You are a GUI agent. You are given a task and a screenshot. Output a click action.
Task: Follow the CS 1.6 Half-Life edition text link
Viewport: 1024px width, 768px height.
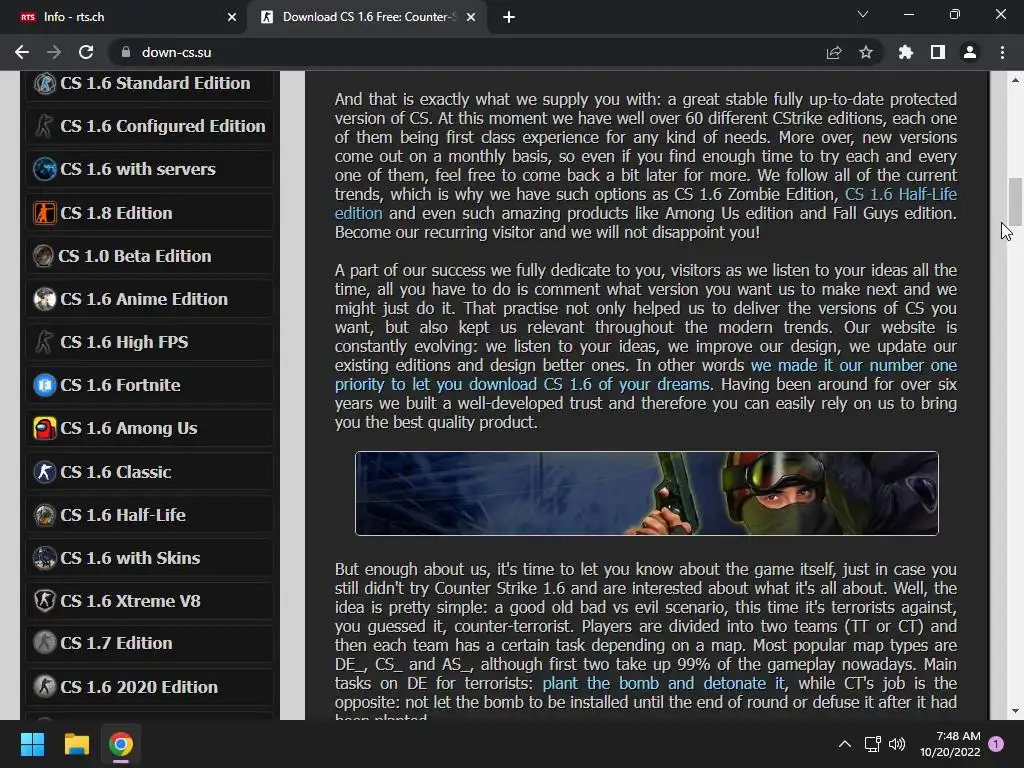point(901,194)
